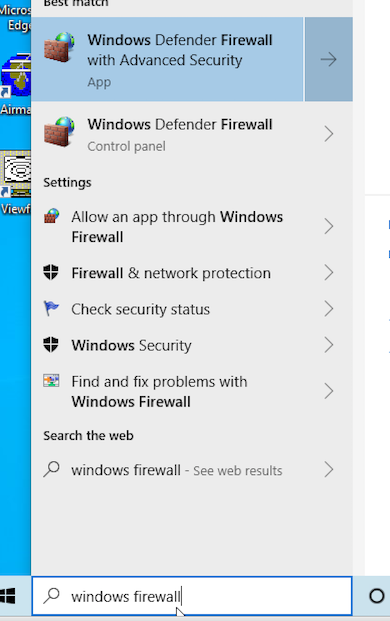Click the search box containing windows firewall

(x=192, y=596)
